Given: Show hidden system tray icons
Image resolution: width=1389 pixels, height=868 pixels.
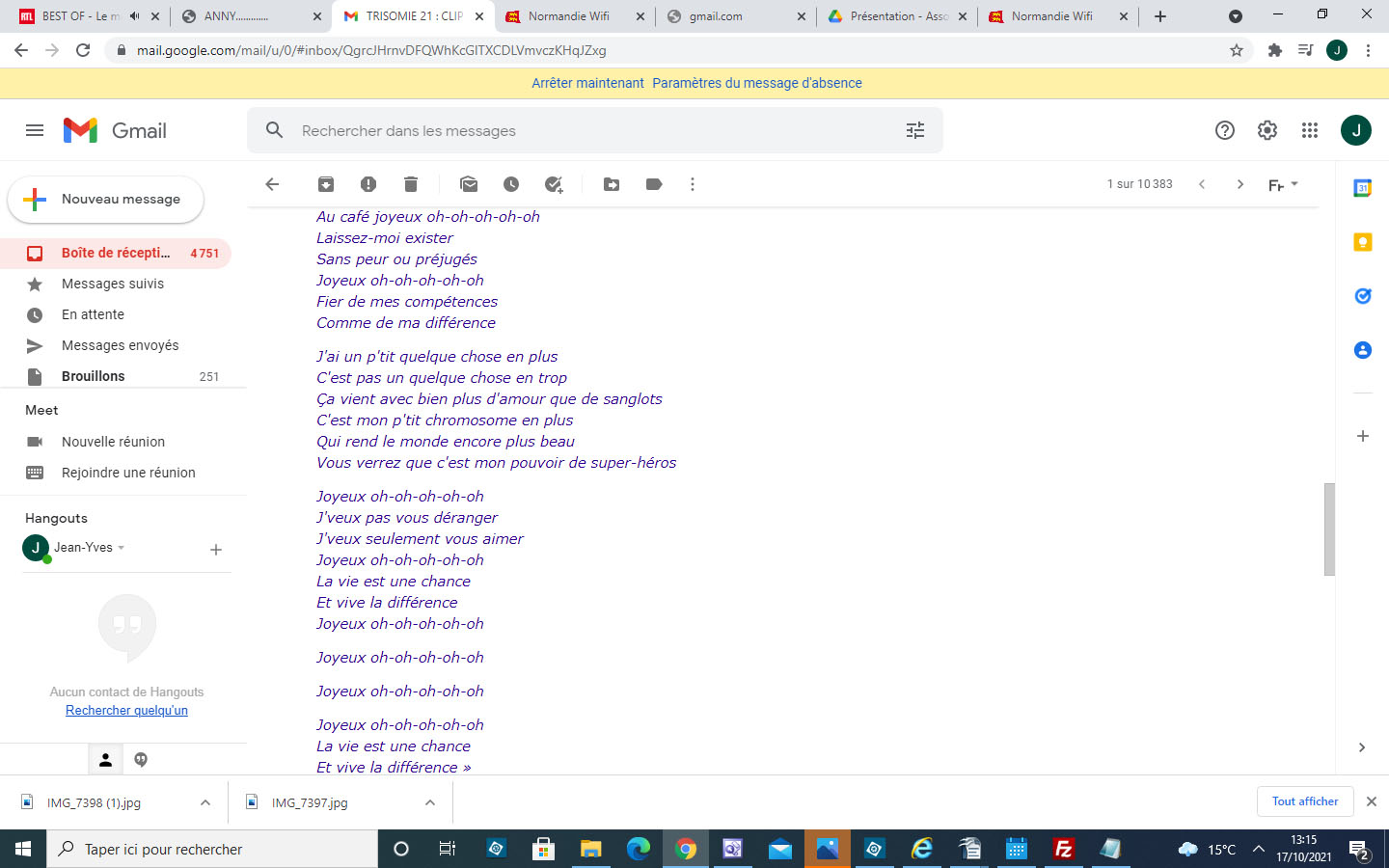Looking at the screenshot, I should (x=1259, y=849).
